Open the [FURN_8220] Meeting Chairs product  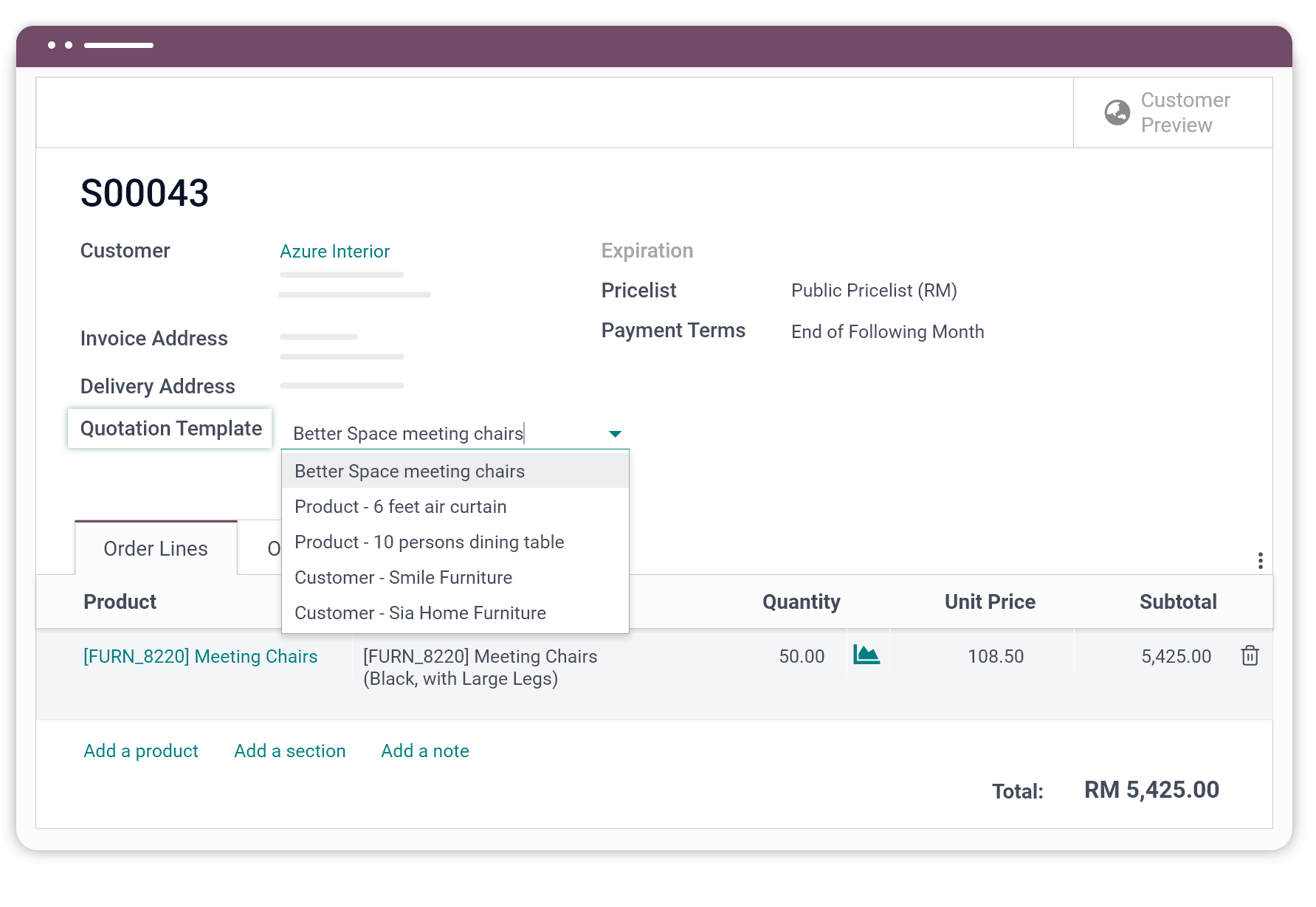click(x=200, y=656)
